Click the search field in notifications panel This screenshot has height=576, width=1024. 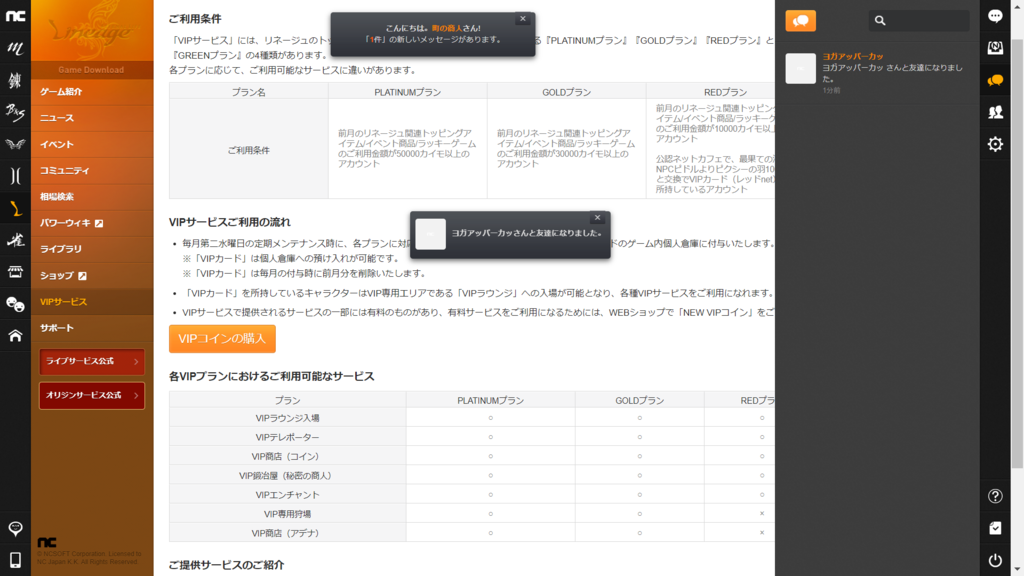[919, 21]
